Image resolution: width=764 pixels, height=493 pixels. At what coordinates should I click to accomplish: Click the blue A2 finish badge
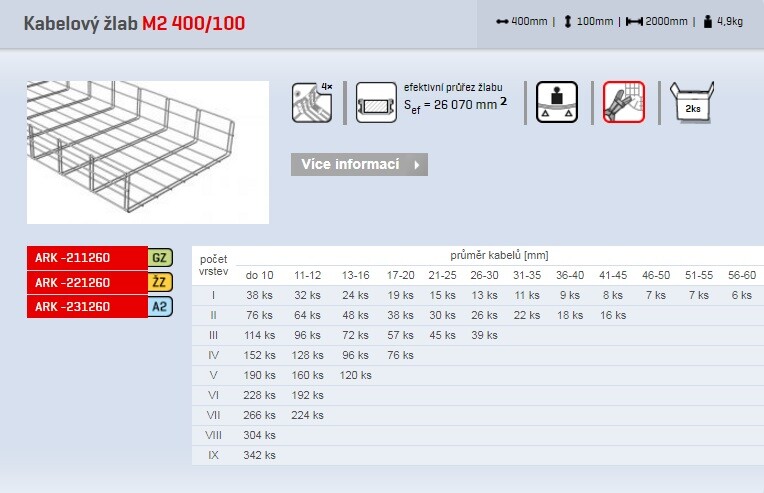point(160,307)
